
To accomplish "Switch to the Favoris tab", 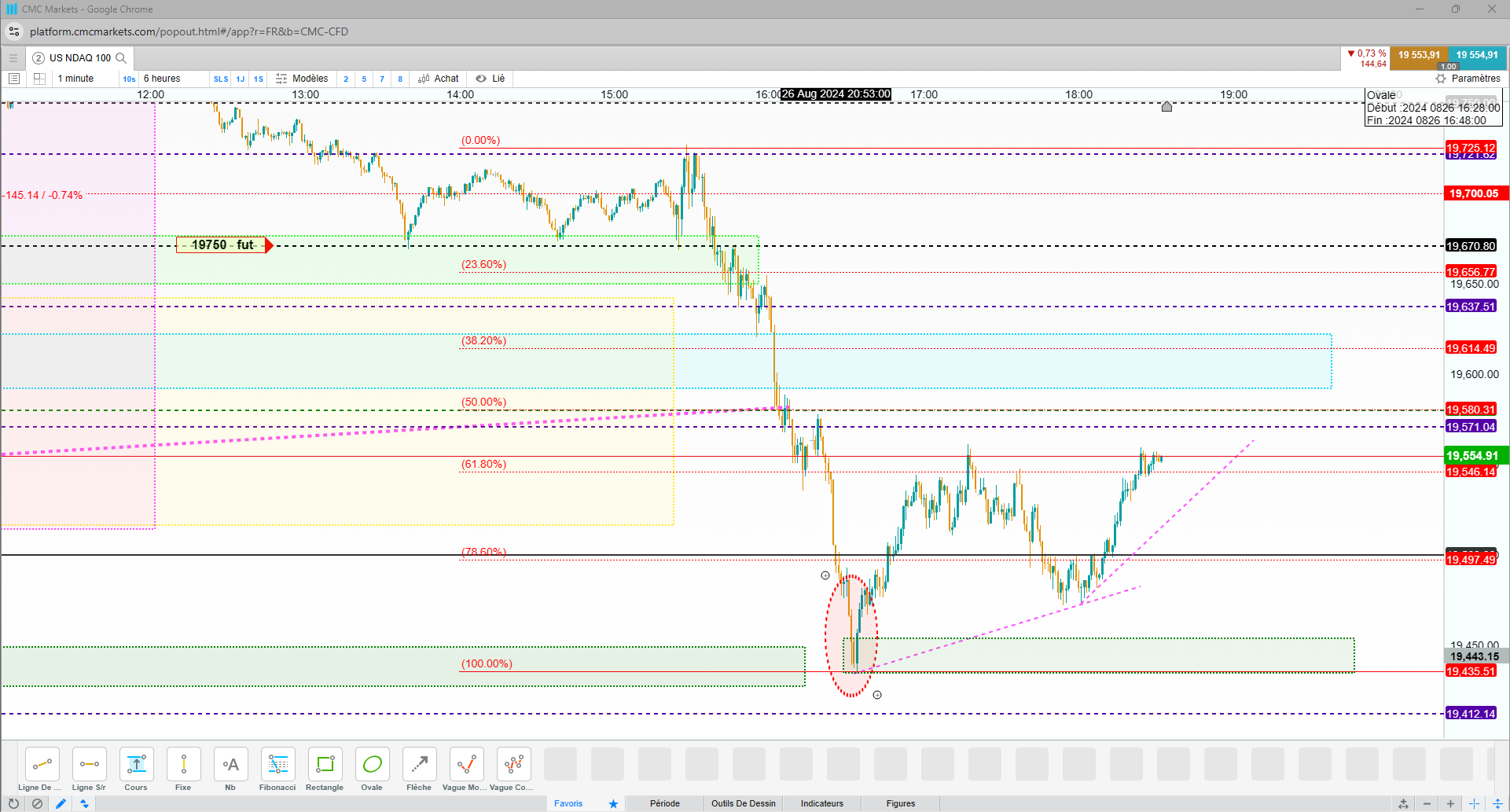I will click(568, 803).
